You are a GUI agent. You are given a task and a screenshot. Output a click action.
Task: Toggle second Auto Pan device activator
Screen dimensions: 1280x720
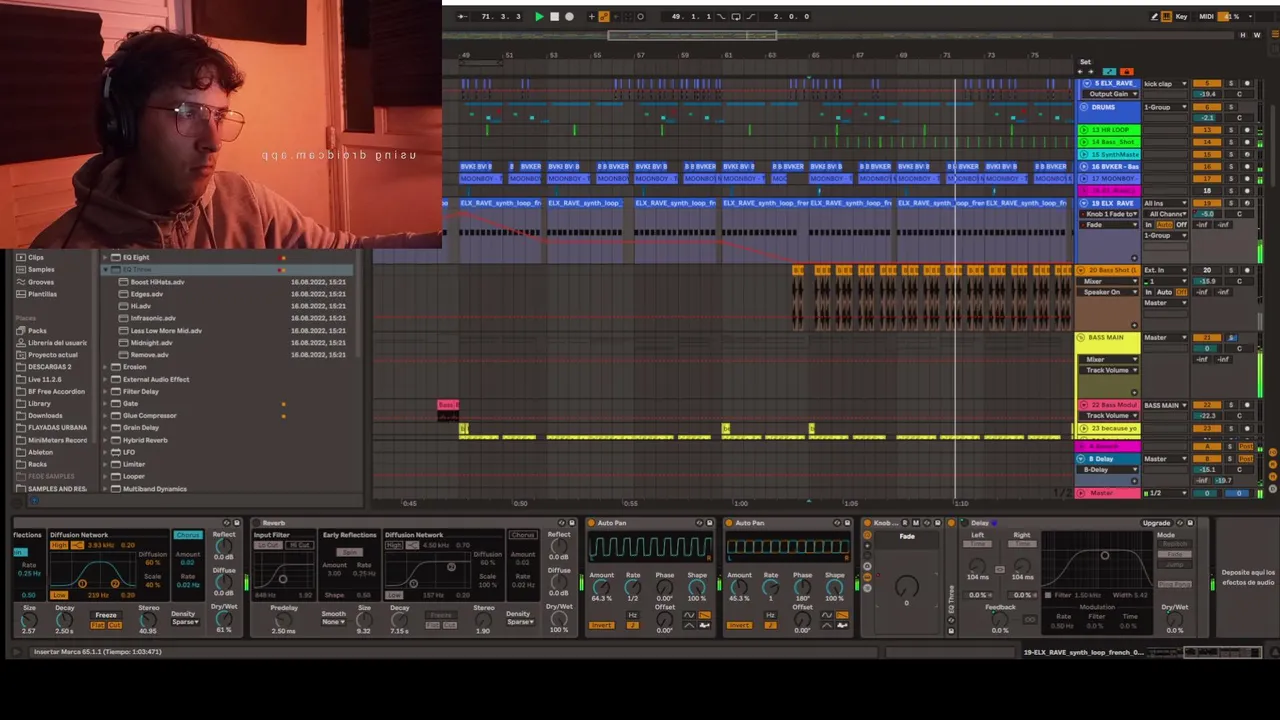point(729,523)
